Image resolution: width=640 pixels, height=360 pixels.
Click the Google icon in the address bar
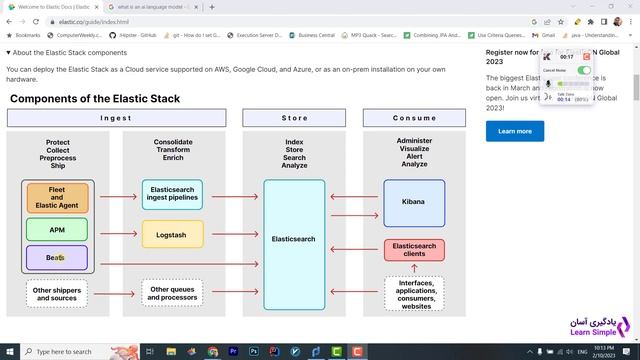(x=534, y=22)
